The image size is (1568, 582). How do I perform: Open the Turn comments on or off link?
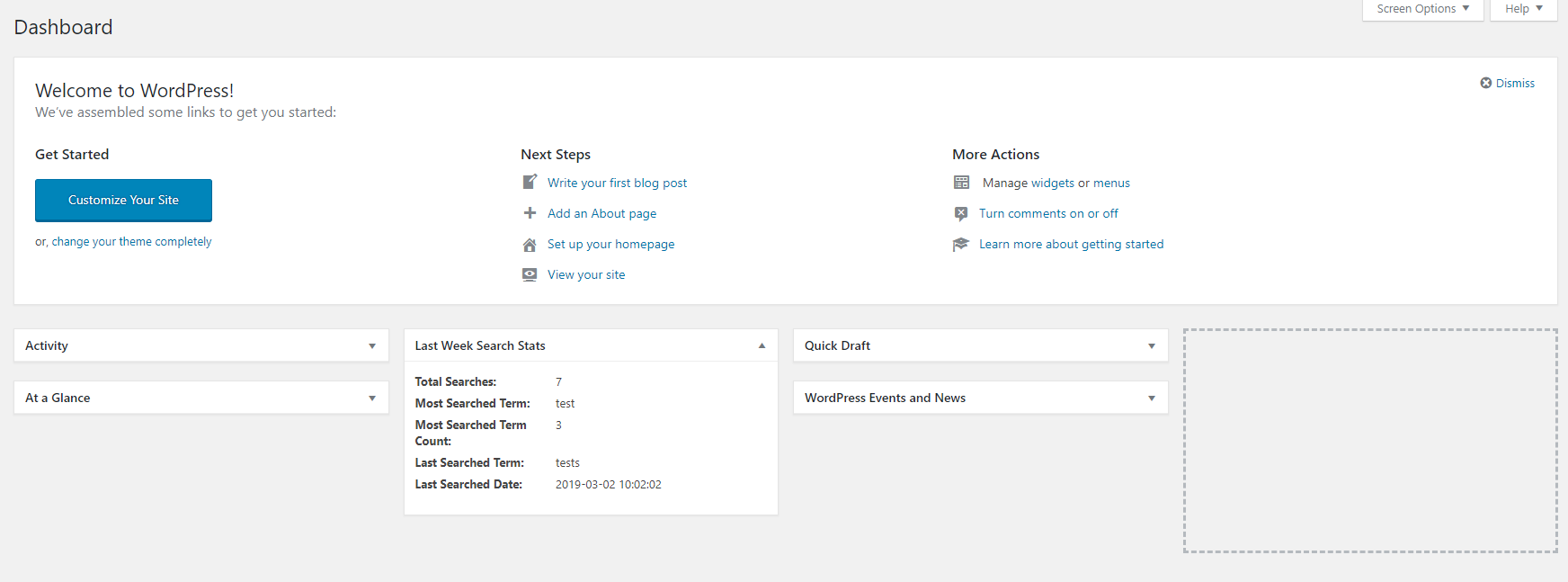tap(1048, 213)
